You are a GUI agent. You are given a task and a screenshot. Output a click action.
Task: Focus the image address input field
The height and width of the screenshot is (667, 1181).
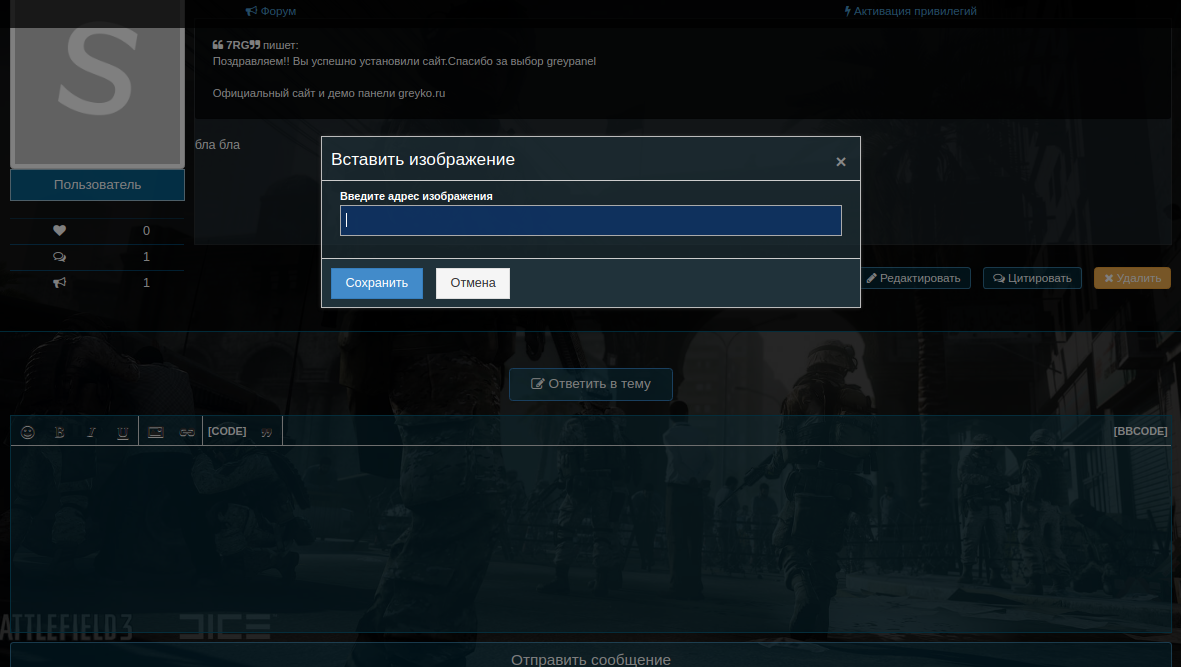click(x=590, y=221)
